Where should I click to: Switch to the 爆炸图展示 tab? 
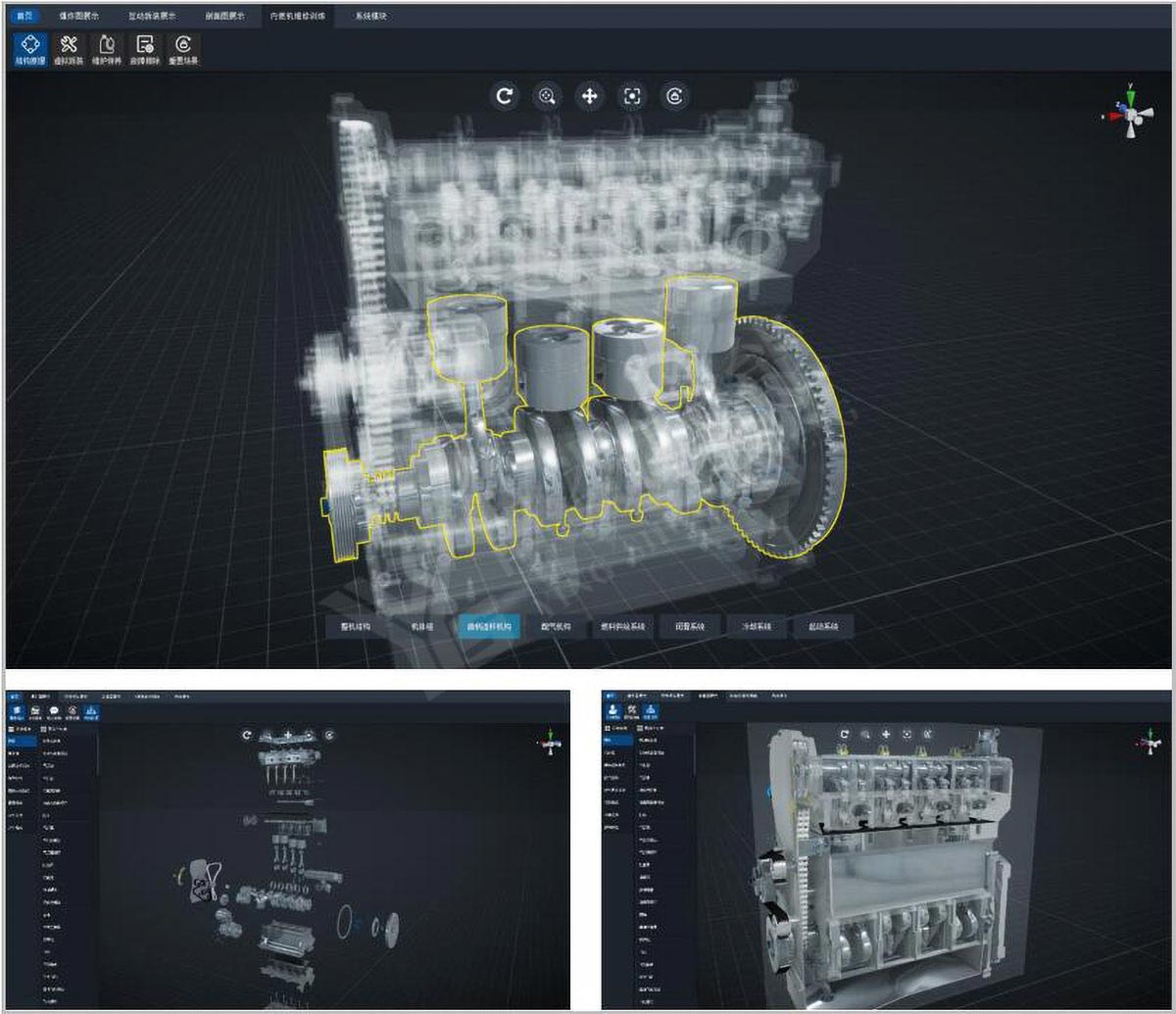79,17
